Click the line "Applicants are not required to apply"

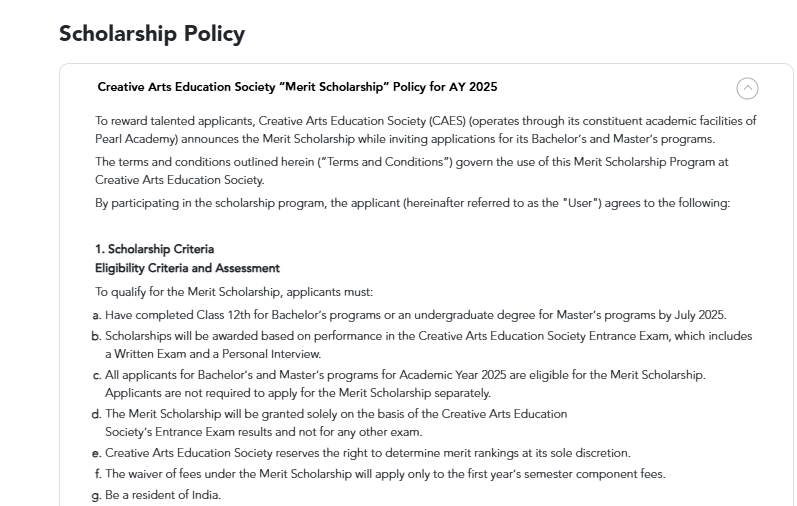tap(268, 392)
